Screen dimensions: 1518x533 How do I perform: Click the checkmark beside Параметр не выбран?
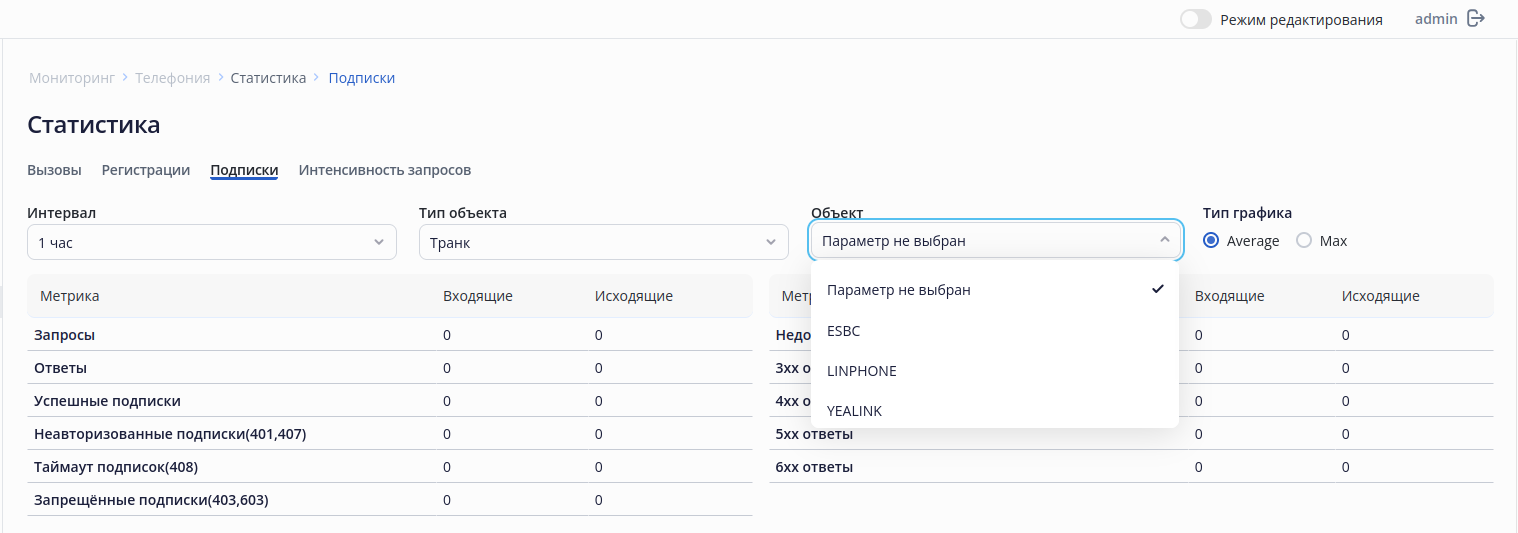point(1158,289)
